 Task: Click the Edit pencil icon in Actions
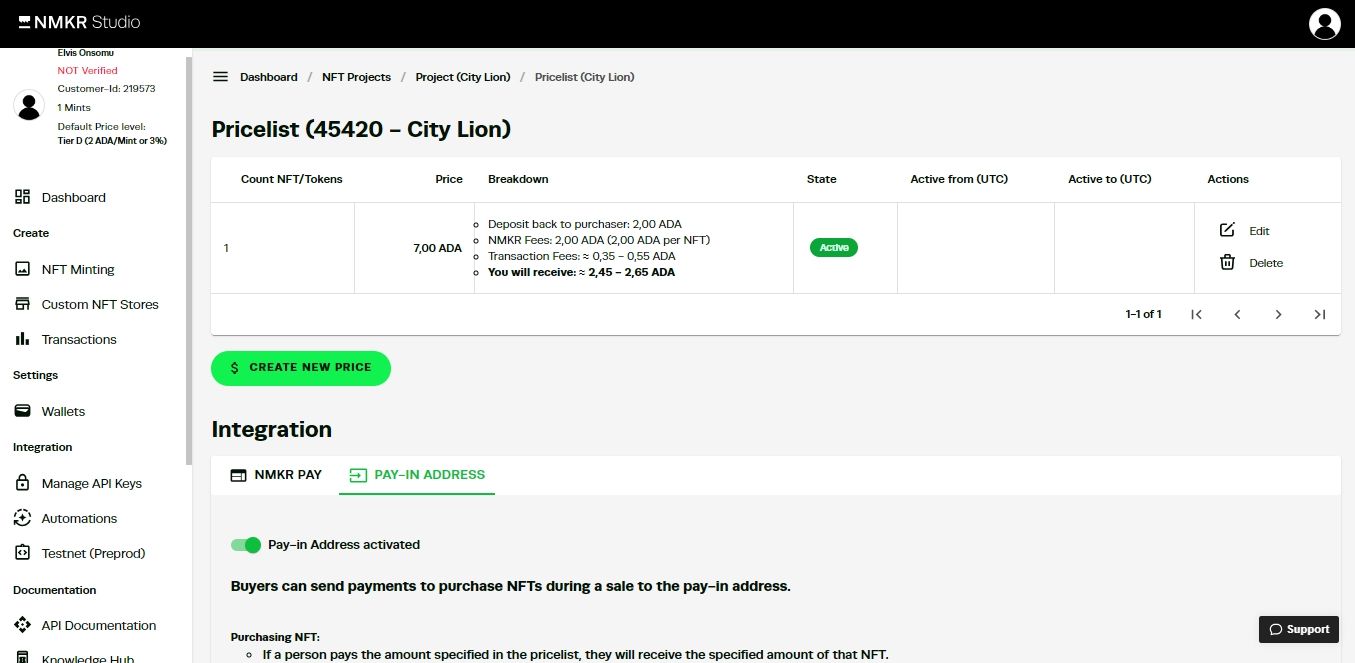click(1227, 230)
